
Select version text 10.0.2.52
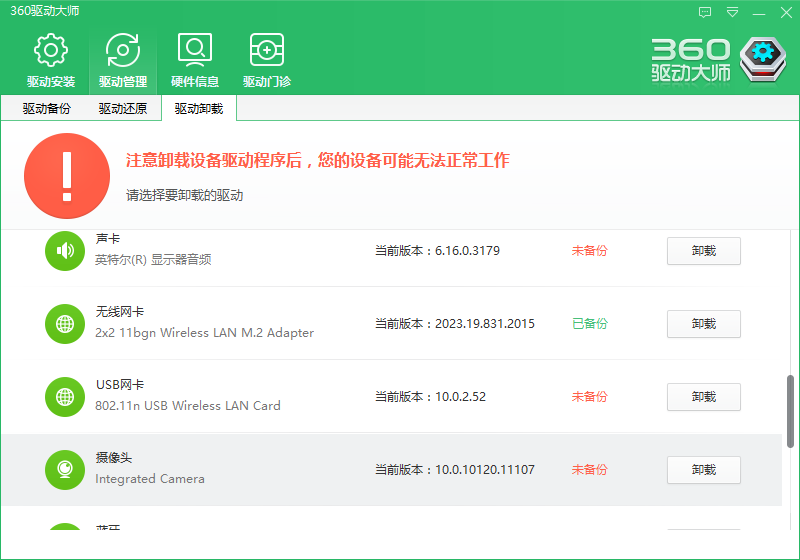[x=460, y=396]
